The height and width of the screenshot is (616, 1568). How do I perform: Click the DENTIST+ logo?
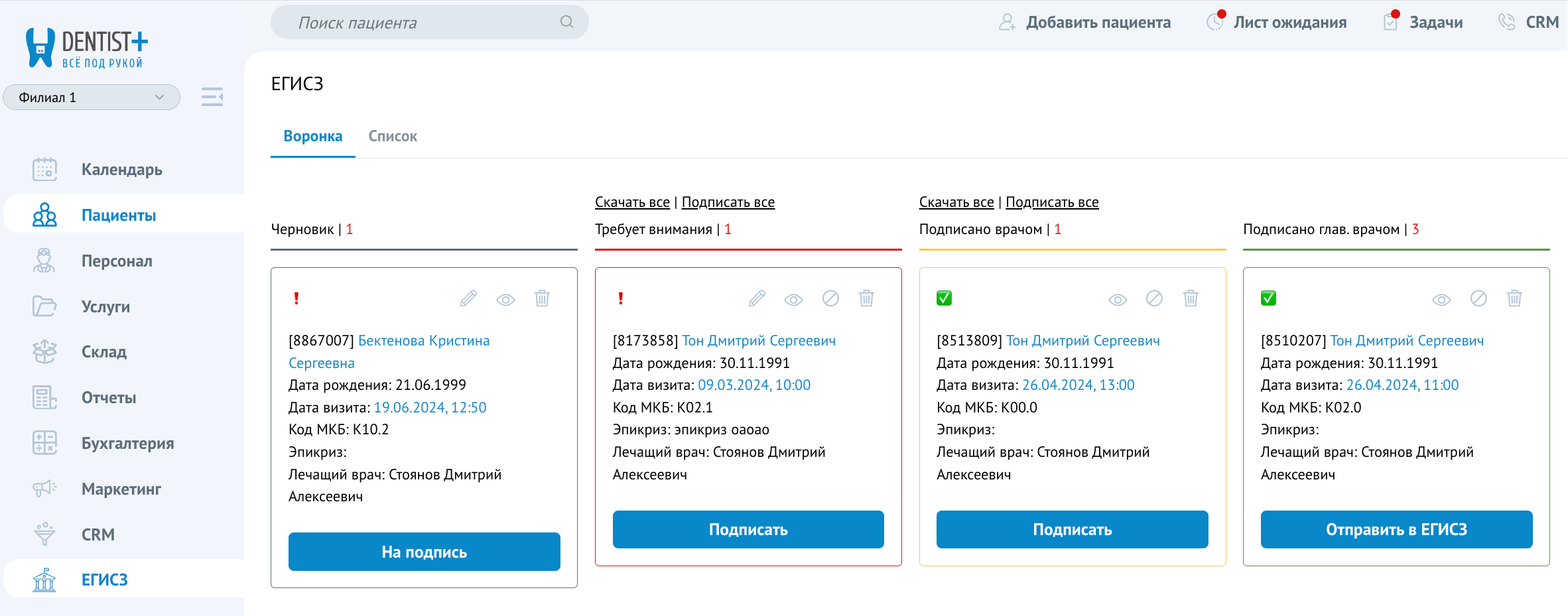[x=86, y=48]
